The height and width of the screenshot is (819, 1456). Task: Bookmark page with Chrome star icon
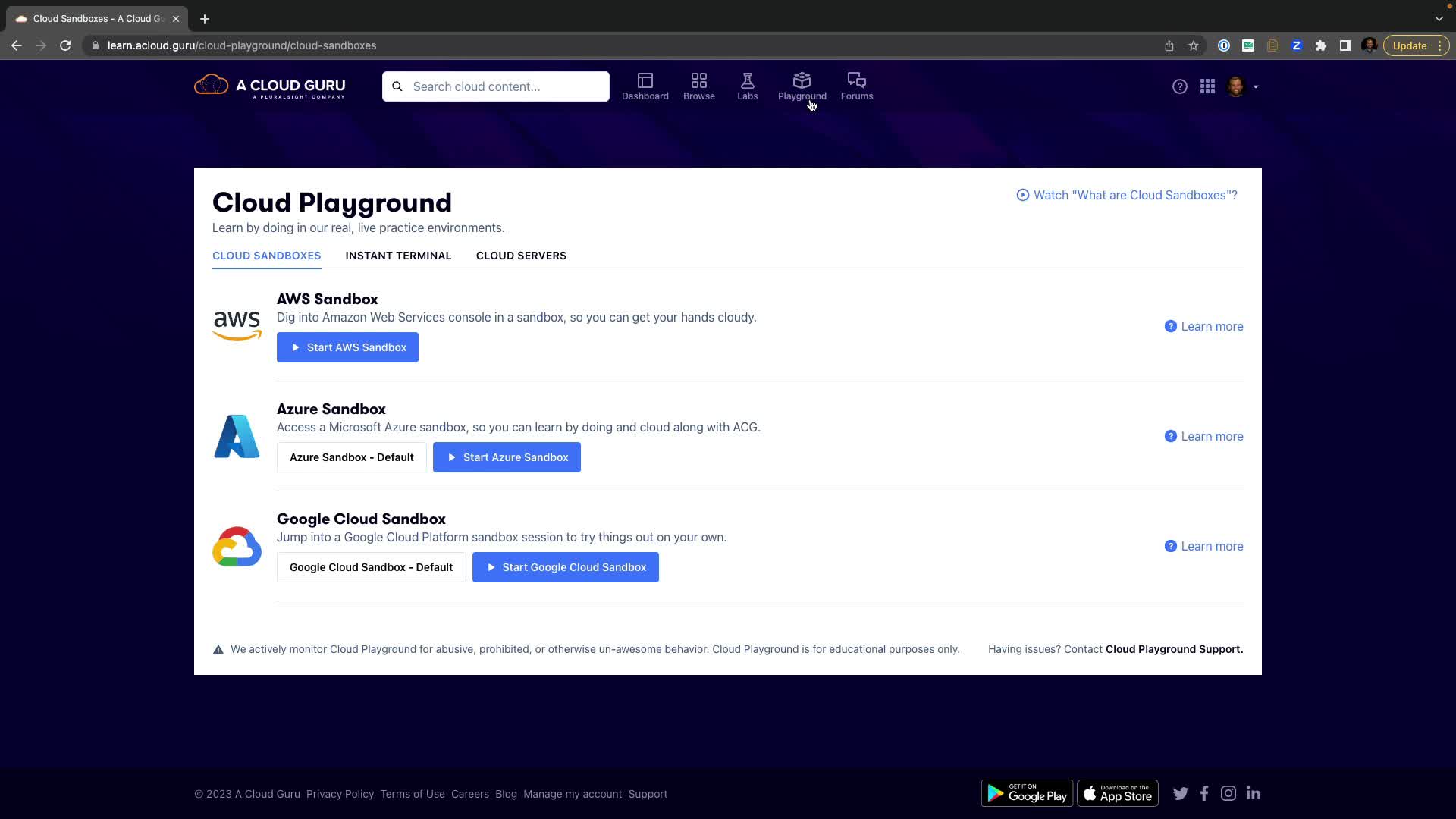tap(1193, 45)
